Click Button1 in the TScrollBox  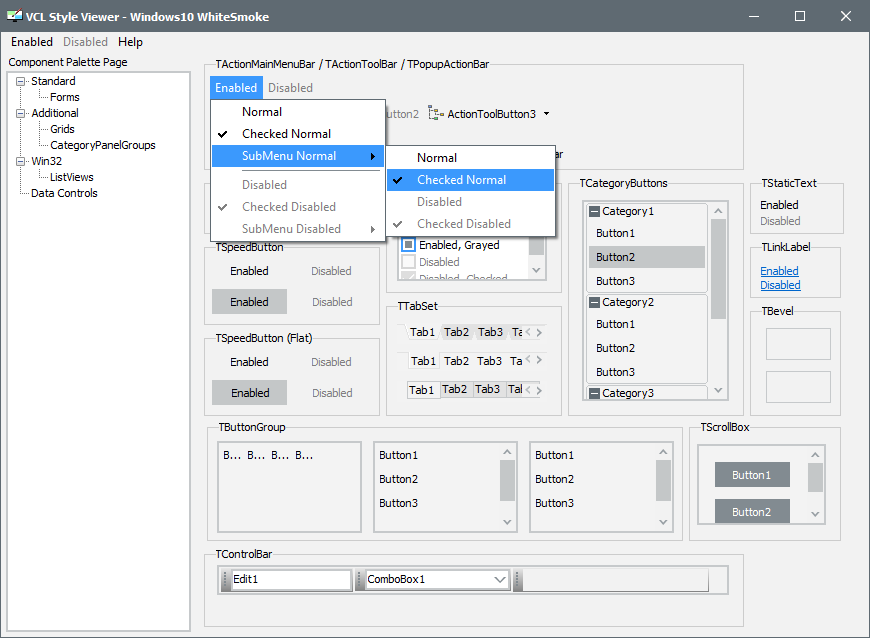point(752,475)
